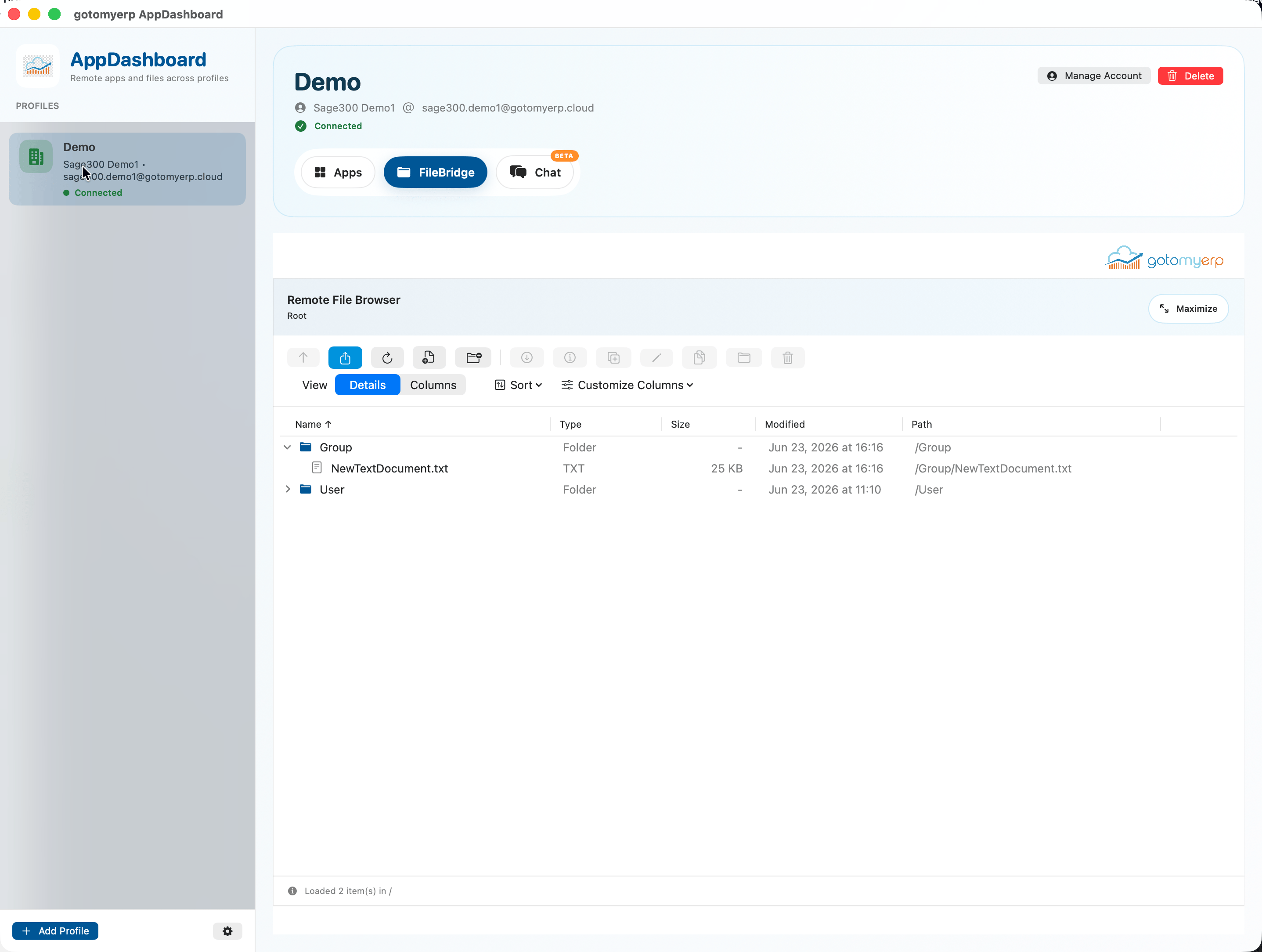Viewport: 1262px width, 952px height.
Task: Go up one folder with the up-arrow button
Action: tap(303, 357)
